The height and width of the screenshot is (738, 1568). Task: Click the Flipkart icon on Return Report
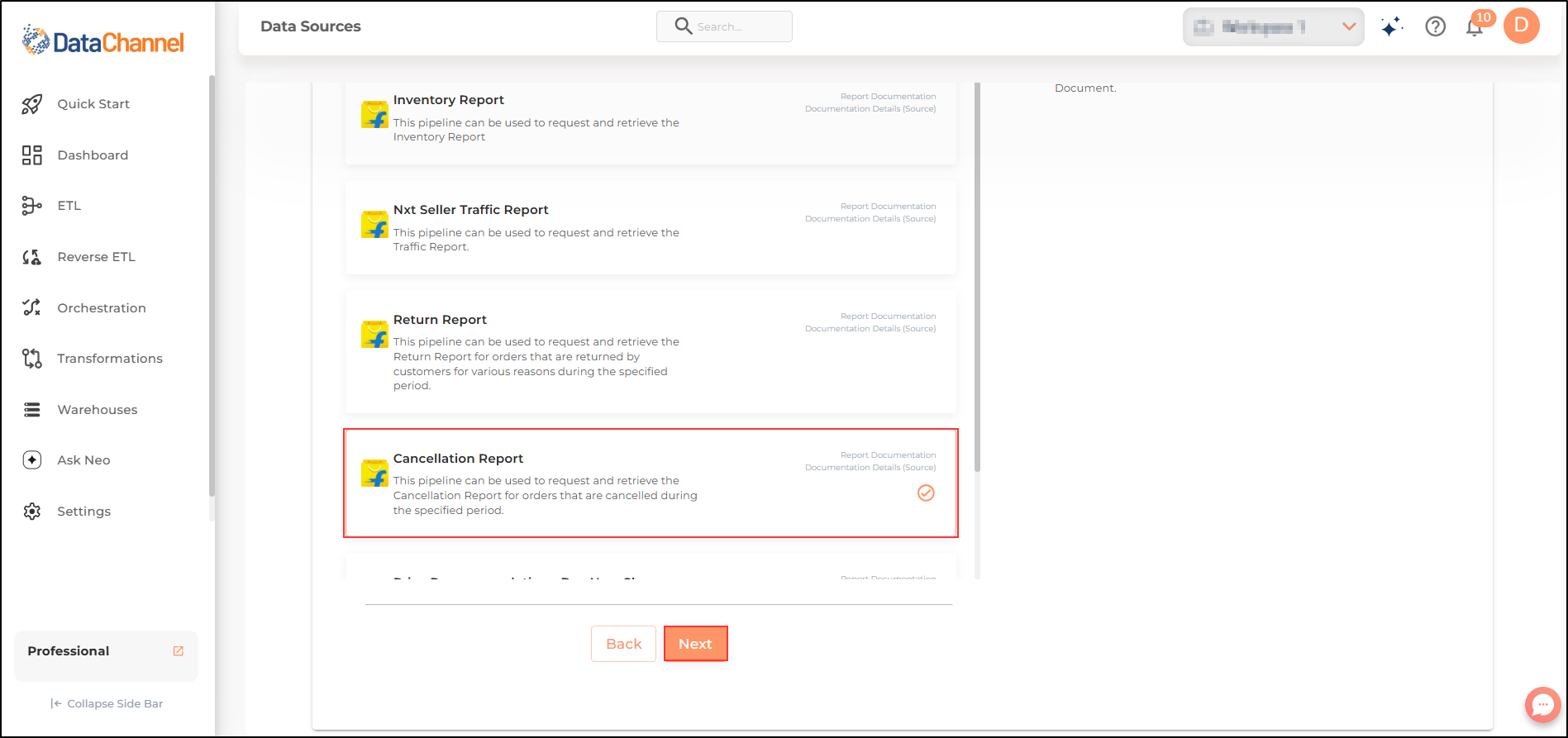375,334
